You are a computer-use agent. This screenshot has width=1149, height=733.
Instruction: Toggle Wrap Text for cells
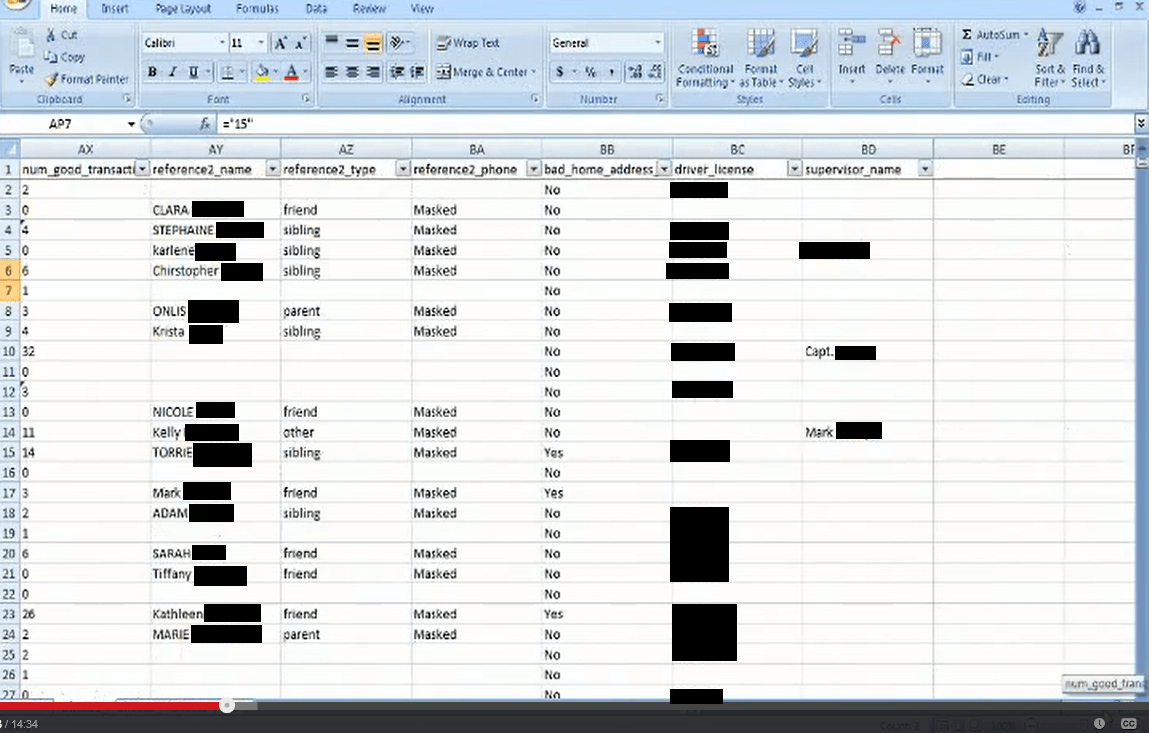click(x=468, y=43)
